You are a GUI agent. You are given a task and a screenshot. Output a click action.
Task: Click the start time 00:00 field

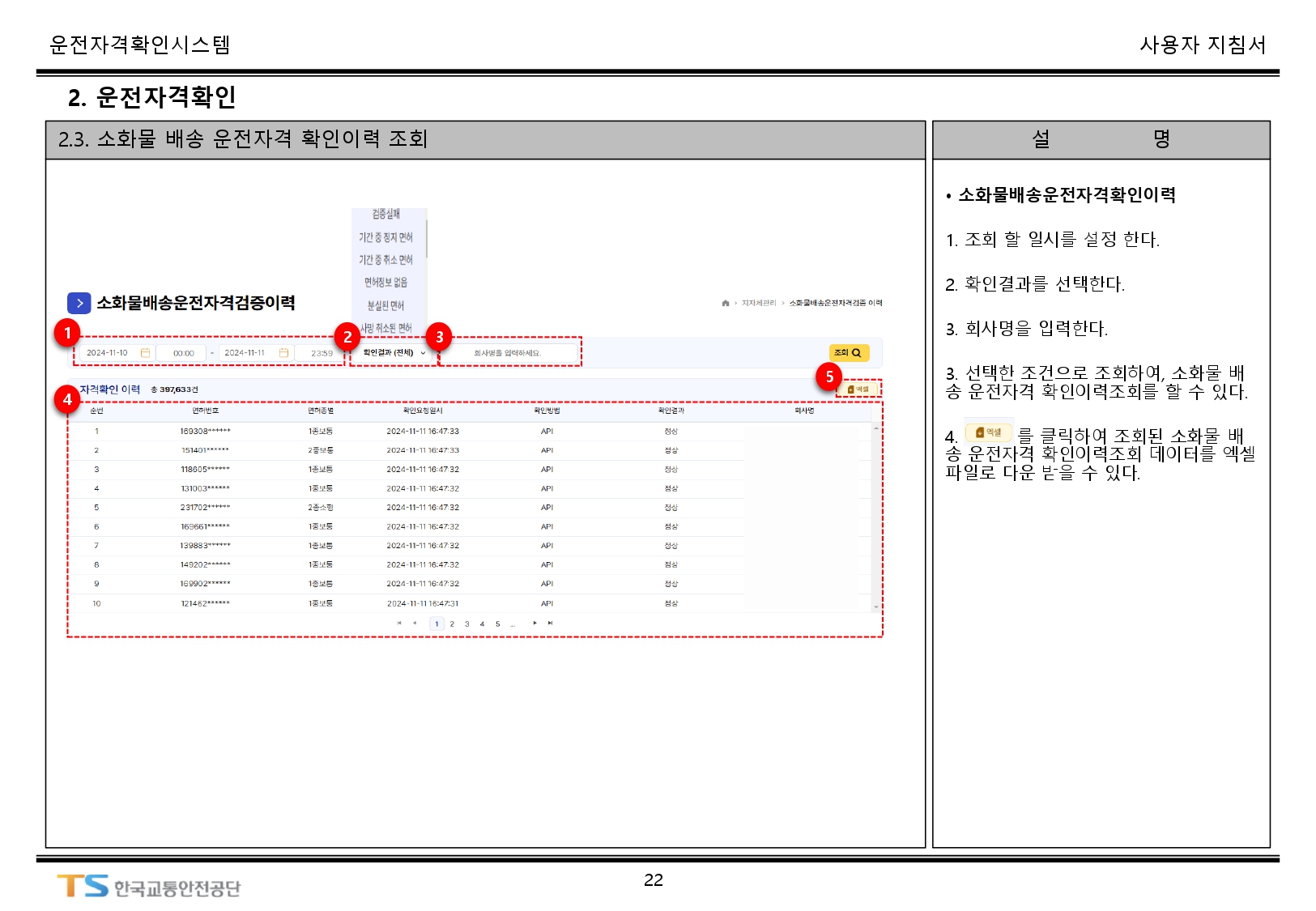click(x=184, y=353)
